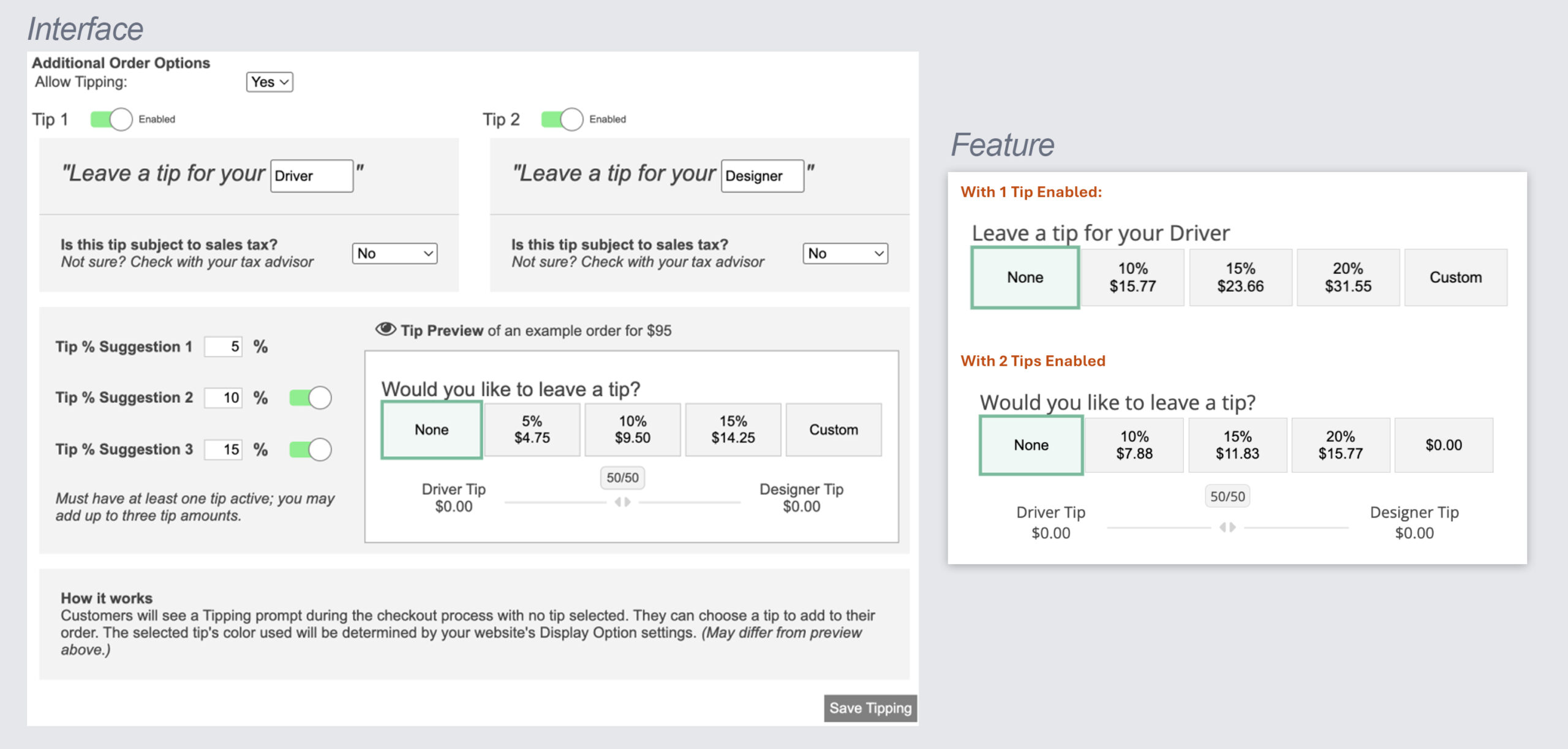Click the slider arrows under With 2 Tips Enabled
The image size is (1568, 749).
click(x=1227, y=527)
